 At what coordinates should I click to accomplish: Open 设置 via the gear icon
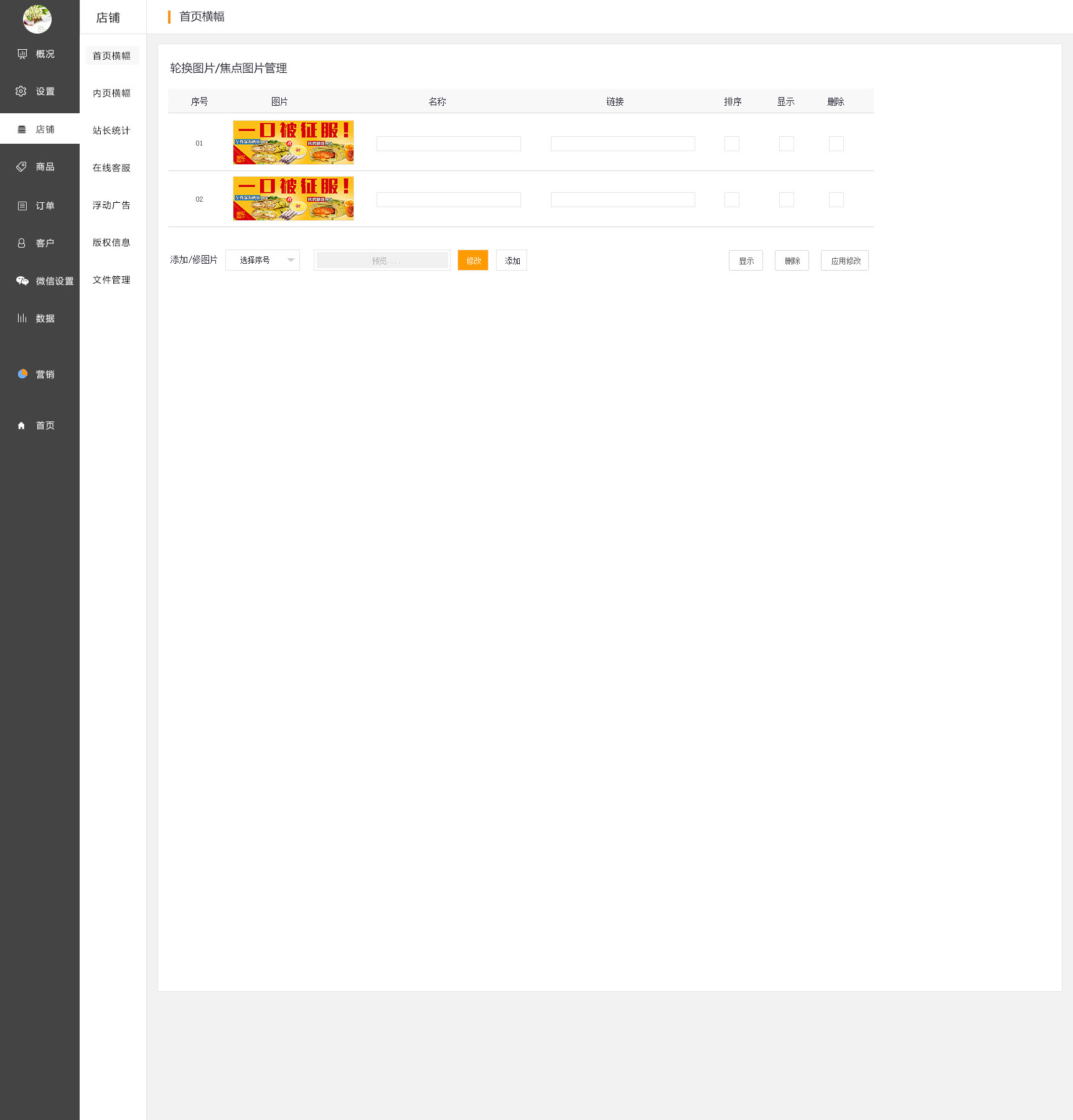point(21,91)
